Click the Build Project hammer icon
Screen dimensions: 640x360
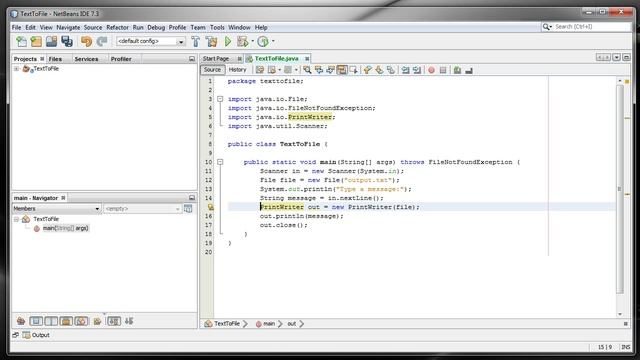point(196,41)
